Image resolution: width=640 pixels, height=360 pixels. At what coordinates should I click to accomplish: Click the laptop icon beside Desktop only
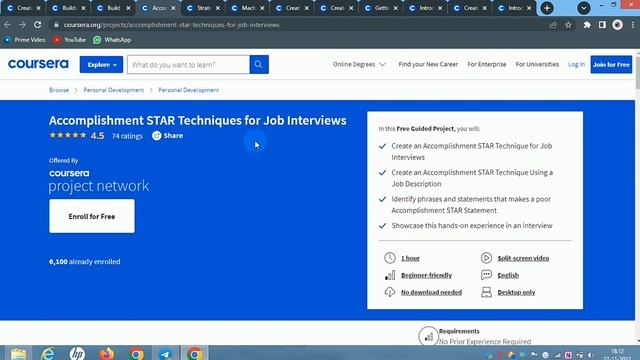pos(486,292)
